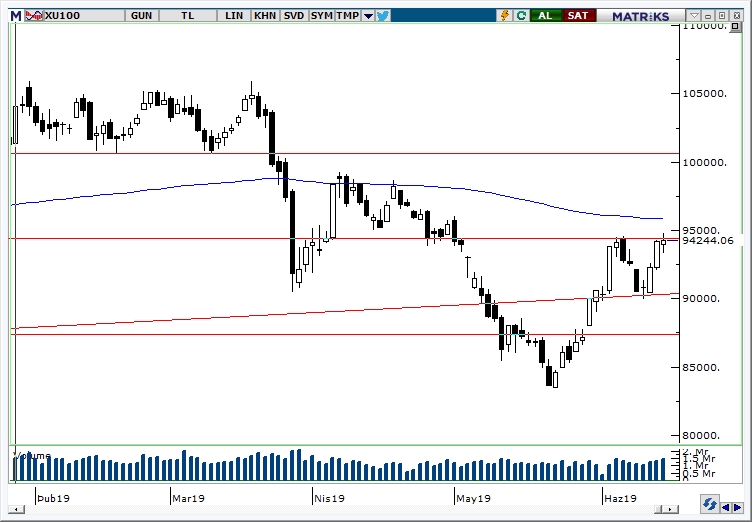Click the 90000 price axis label
Screen dimensions: 752x522
pos(702,298)
